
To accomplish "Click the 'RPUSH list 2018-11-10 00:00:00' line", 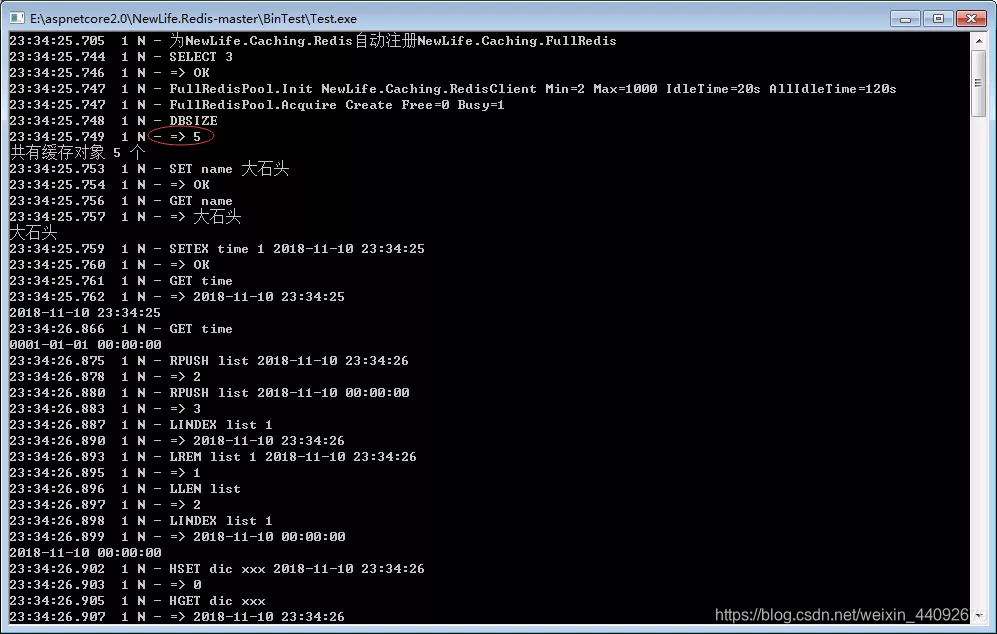I will (x=209, y=392).
